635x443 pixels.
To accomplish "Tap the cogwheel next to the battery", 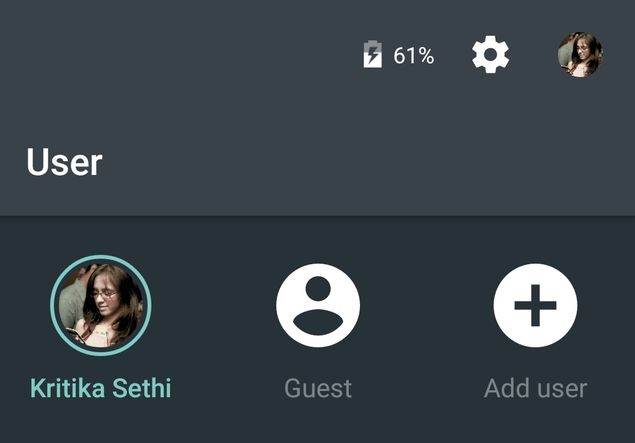I will (490, 54).
